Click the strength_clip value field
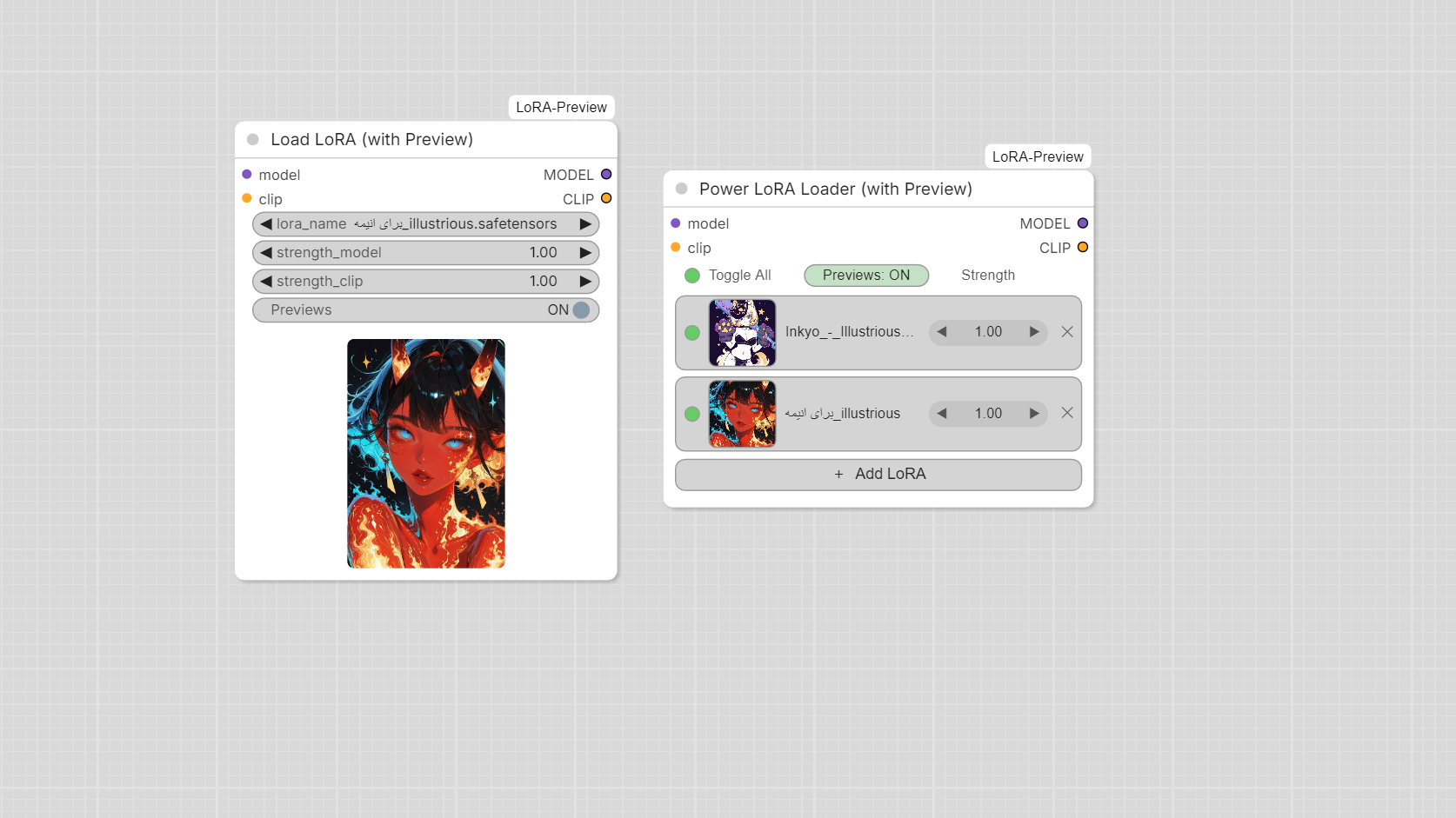This screenshot has height=818, width=1456. 425,282
